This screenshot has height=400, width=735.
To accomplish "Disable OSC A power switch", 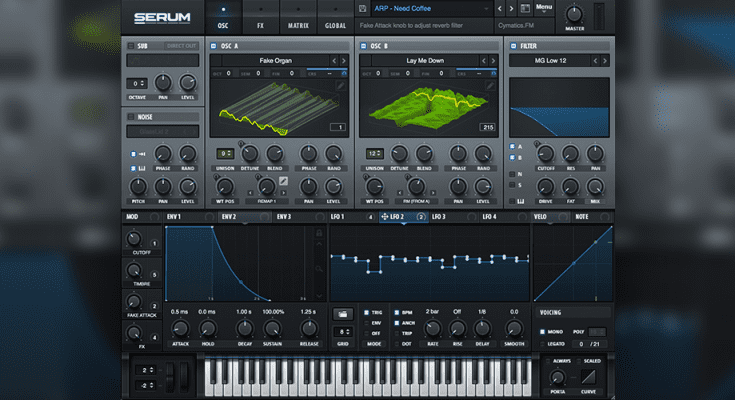I will (214, 46).
